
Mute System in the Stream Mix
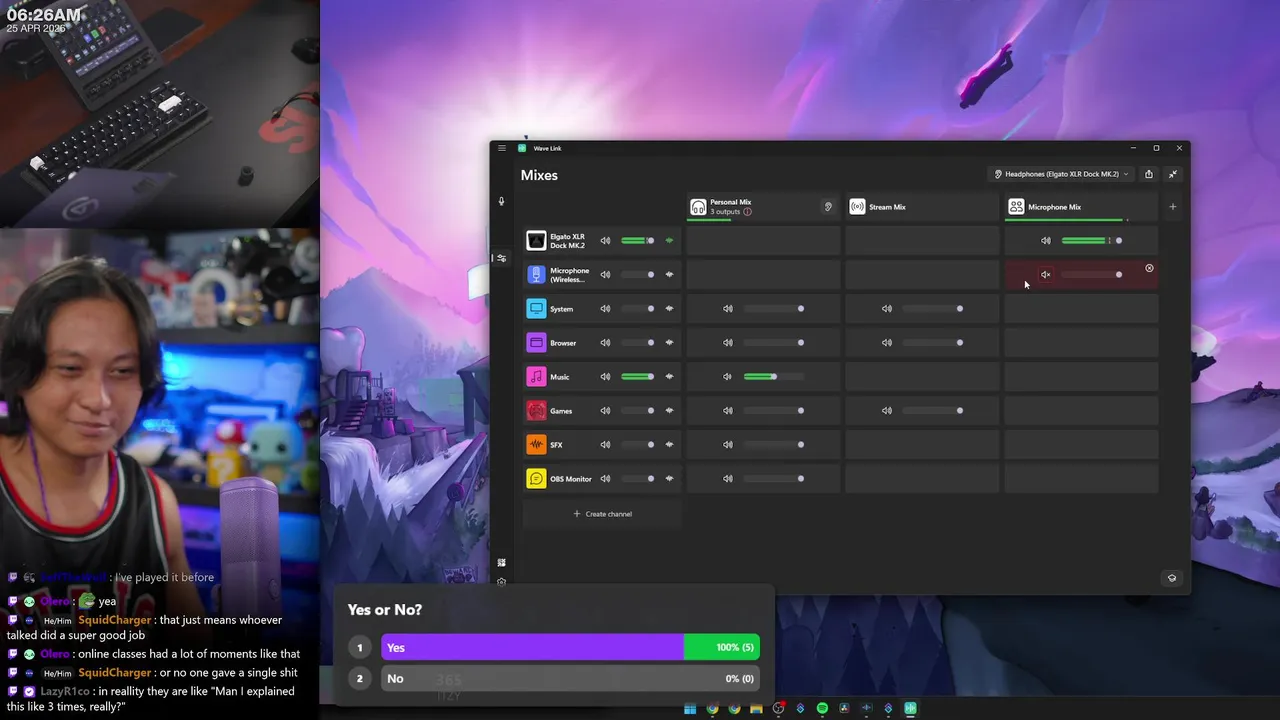[x=887, y=309]
